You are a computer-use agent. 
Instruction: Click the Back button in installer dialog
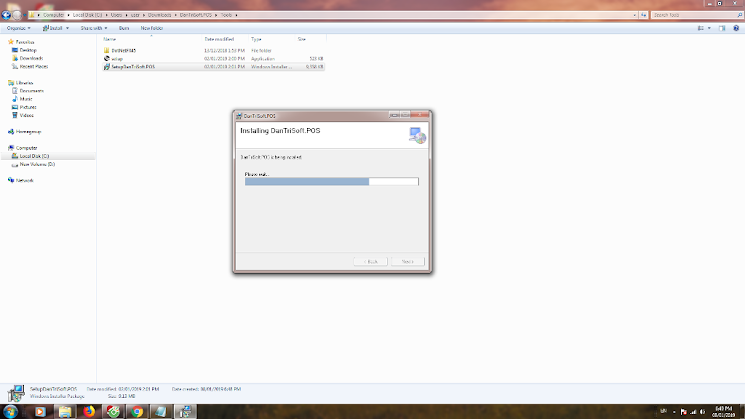tap(370, 262)
